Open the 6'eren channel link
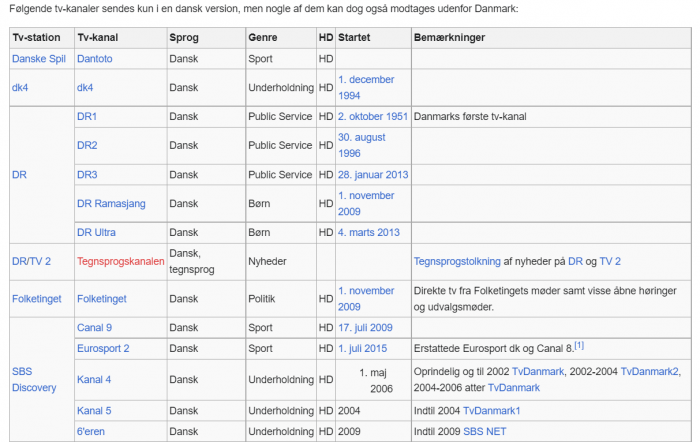The width and height of the screenshot is (700, 442). click(x=91, y=432)
